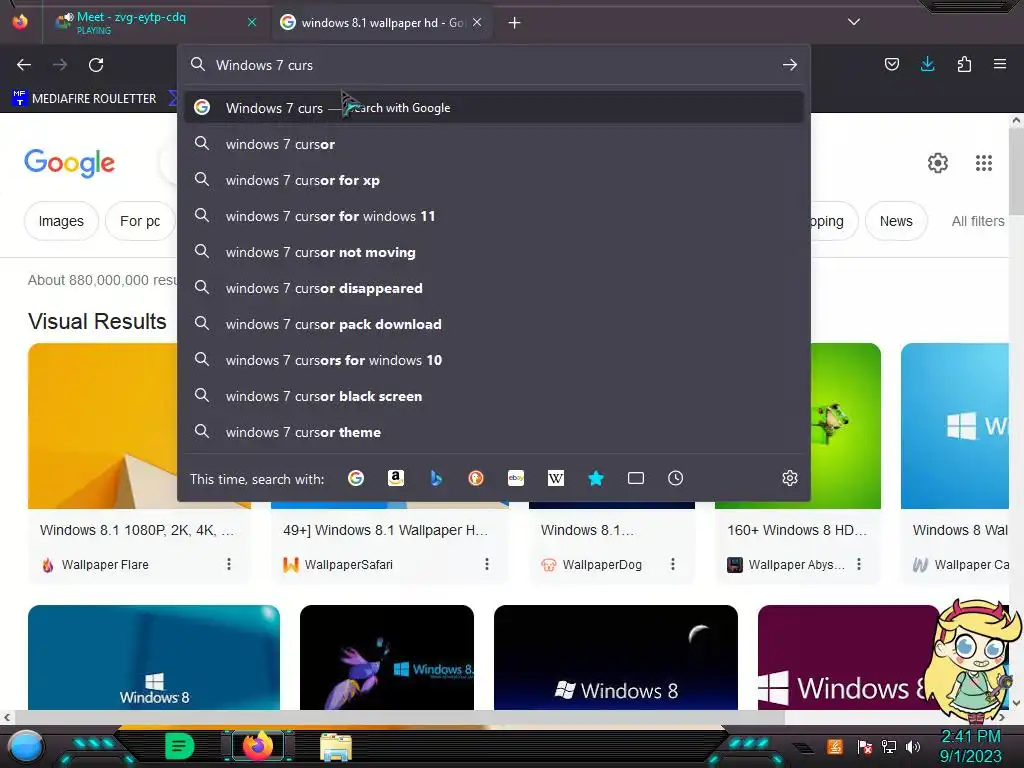This screenshot has width=1024, height=768.
Task: Open All filters
Action: [978, 221]
